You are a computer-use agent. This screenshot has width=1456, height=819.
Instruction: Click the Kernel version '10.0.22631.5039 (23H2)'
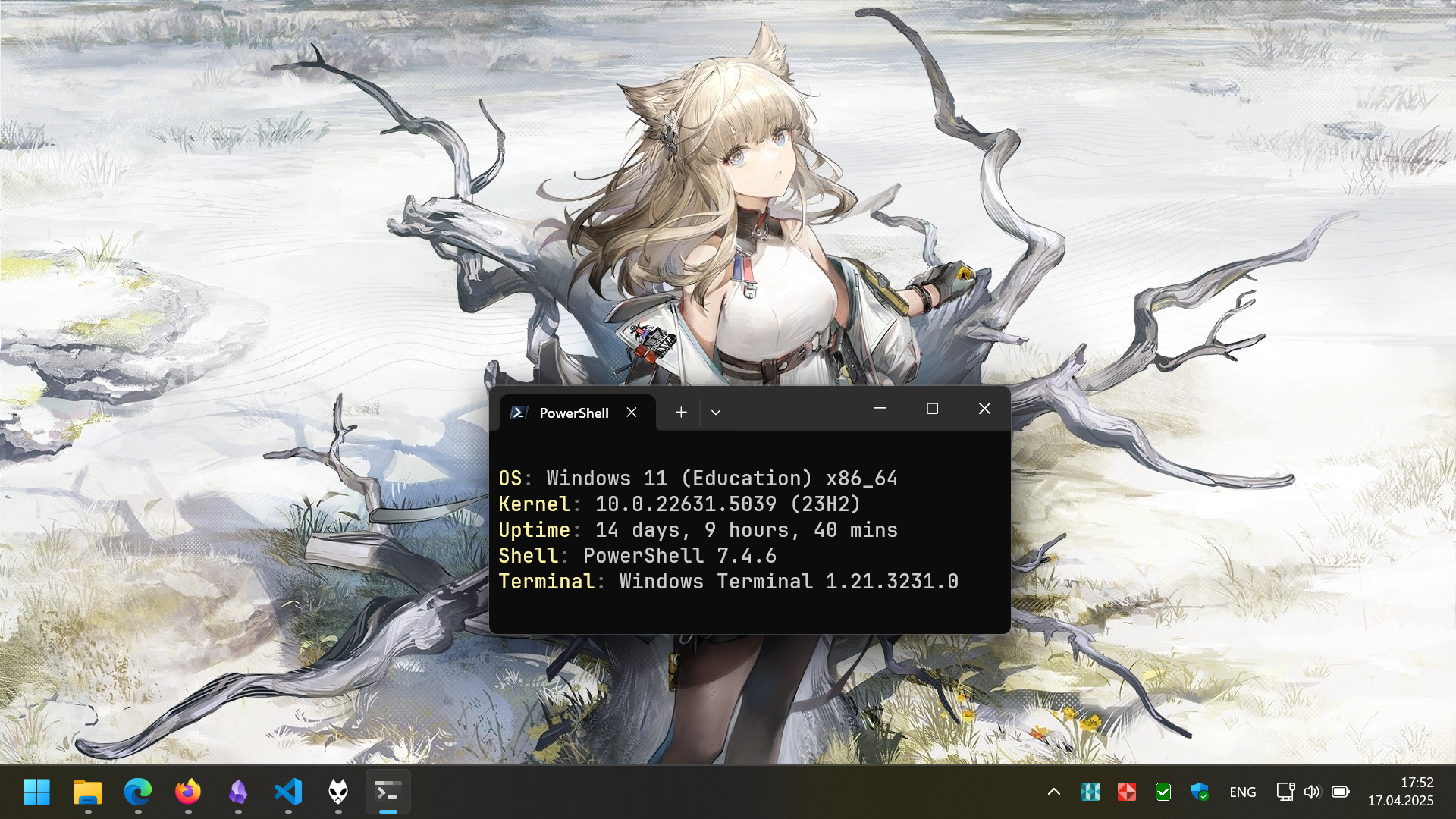[x=728, y=504]
